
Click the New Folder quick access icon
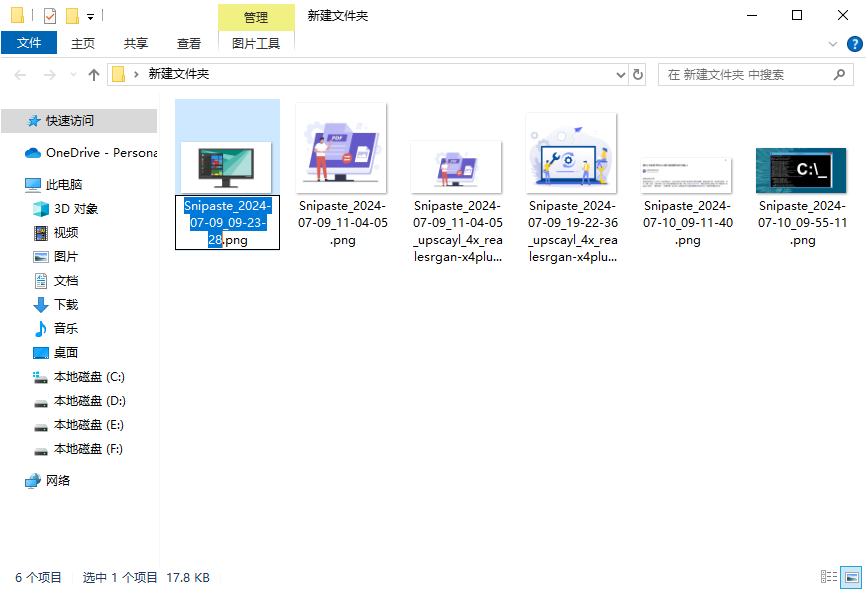tap(72, 16)
